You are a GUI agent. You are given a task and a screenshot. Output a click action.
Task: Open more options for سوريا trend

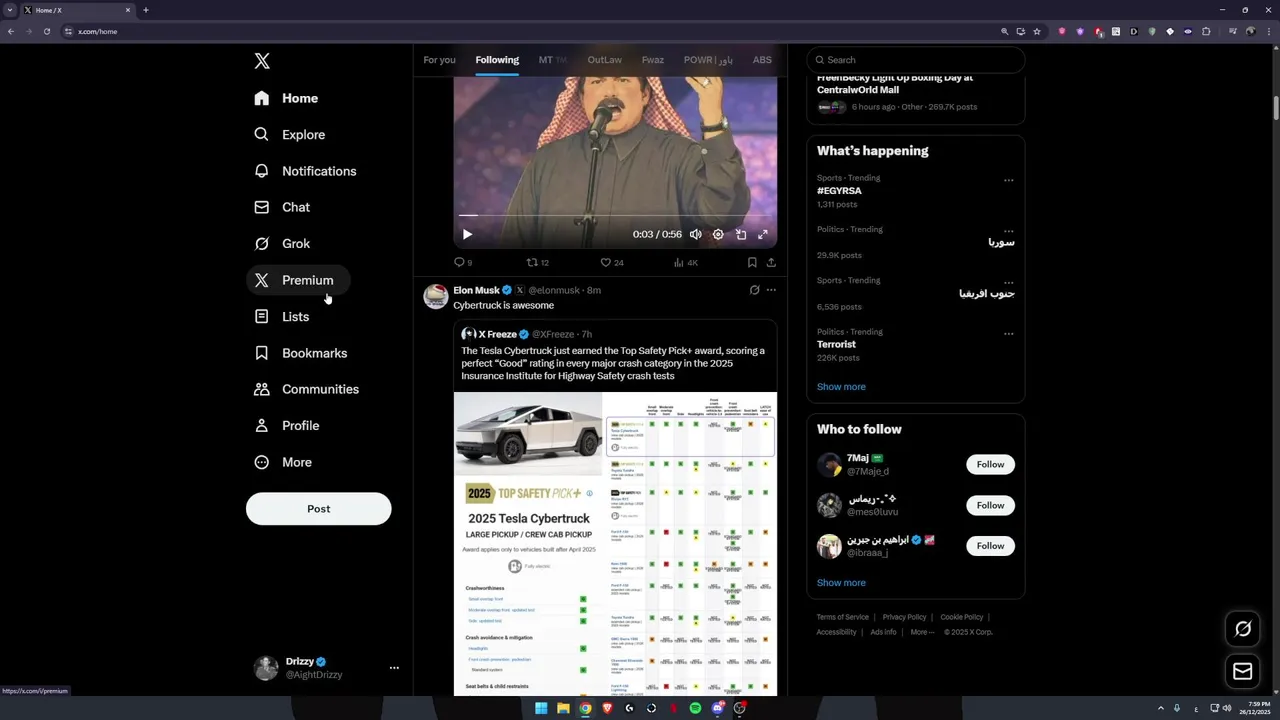1008,231
